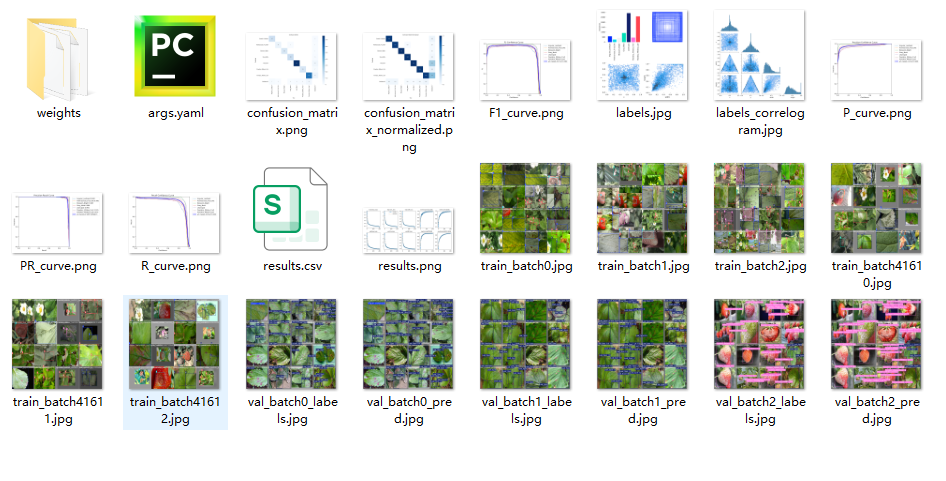Image resolution: width=946 pixels, height=481 pixels.
Task: Open the weights folder icon
Action: pos(58,59)
